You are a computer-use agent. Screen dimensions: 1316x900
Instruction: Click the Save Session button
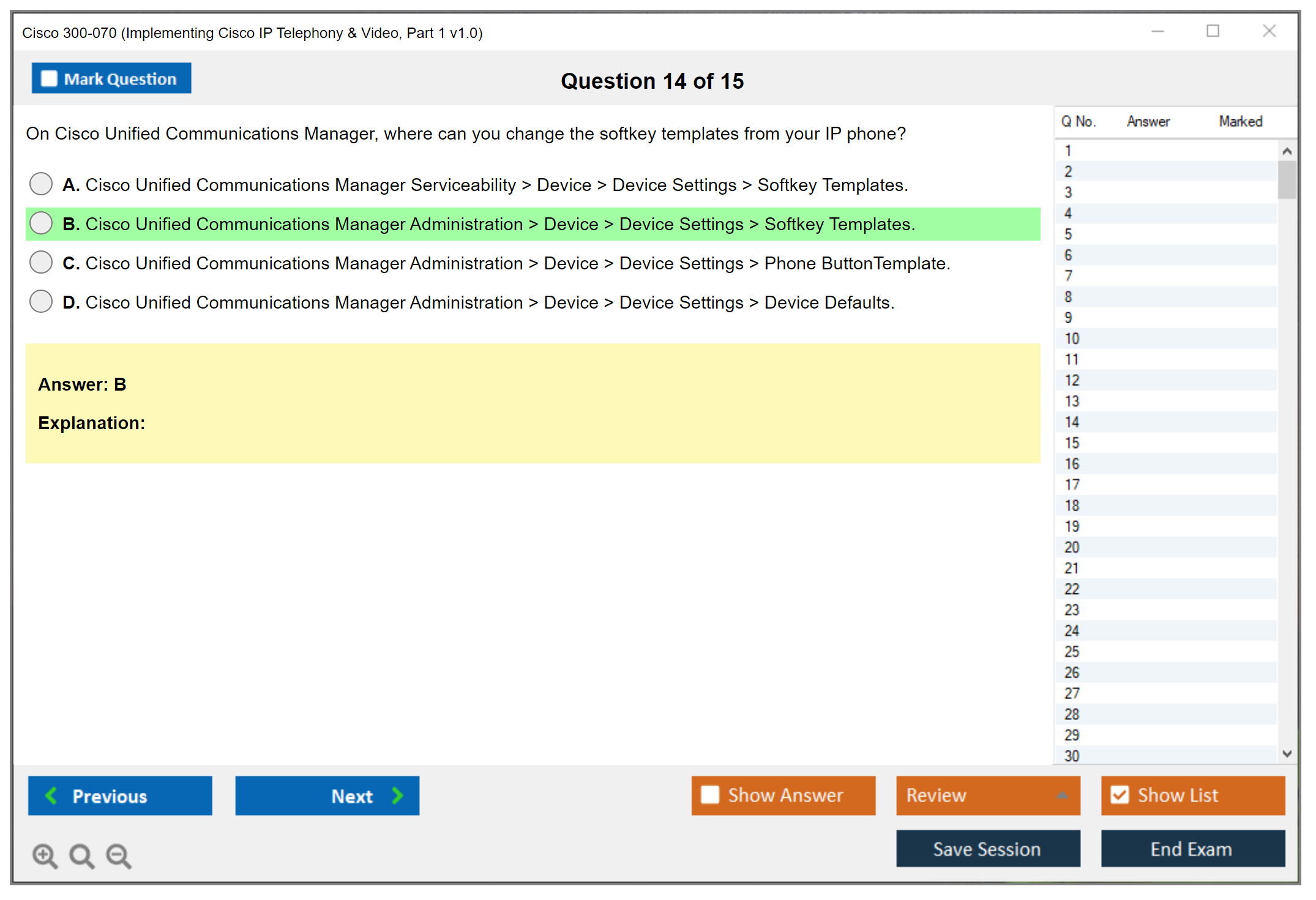pos(987,849)
